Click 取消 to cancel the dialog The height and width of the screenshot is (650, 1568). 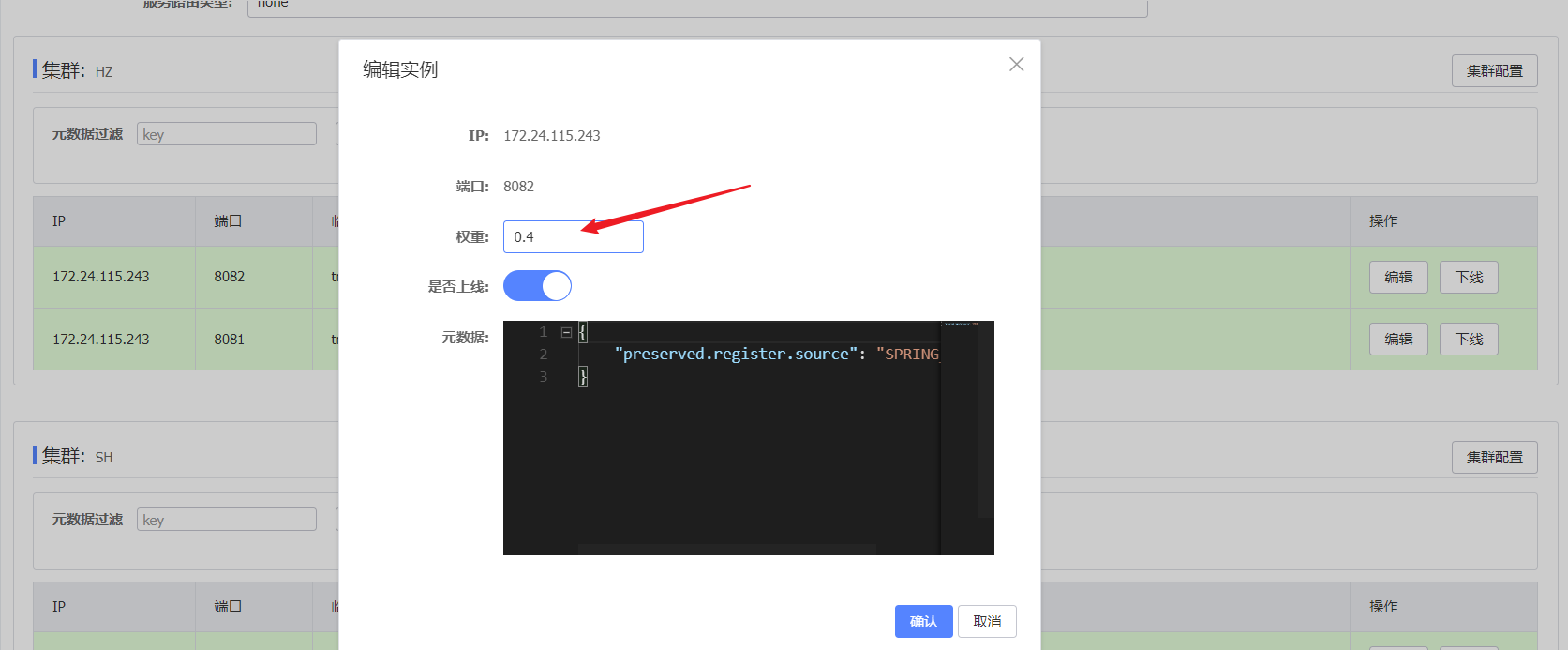[987, 622]
